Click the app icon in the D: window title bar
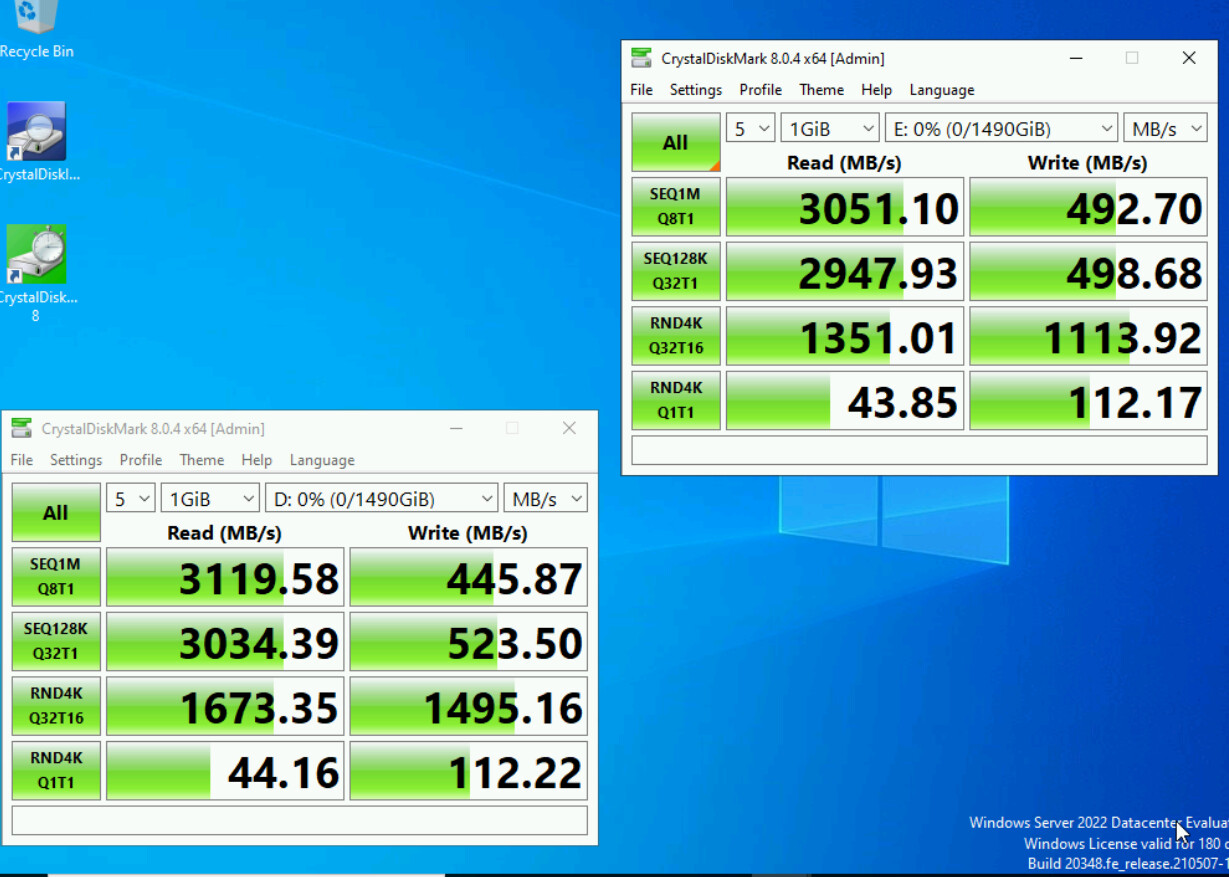 (21, 428)
